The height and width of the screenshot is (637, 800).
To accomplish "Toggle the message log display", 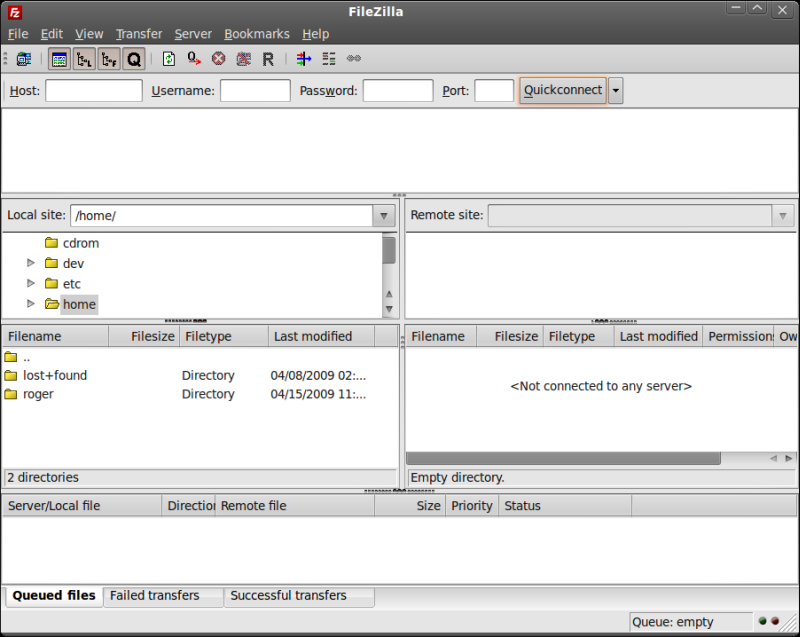I will (58, 58).
